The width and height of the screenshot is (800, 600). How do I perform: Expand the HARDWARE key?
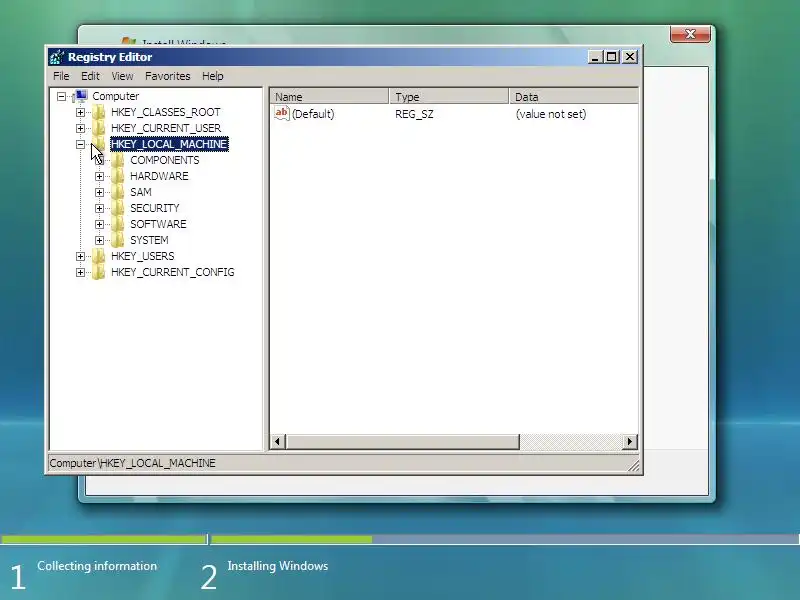point(99,177)
